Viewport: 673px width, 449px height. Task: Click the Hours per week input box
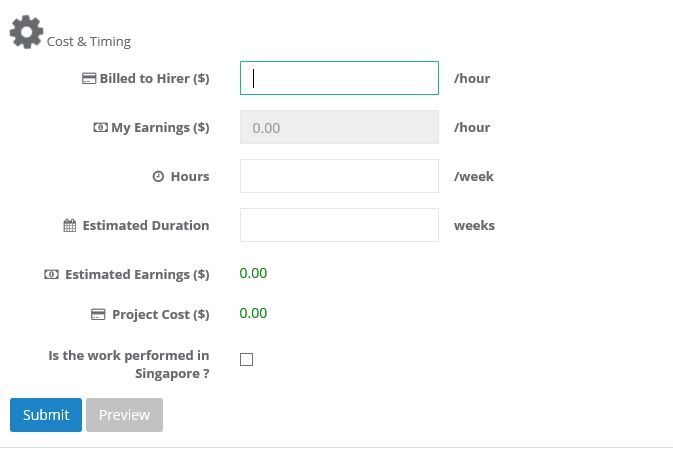(339, 176)
